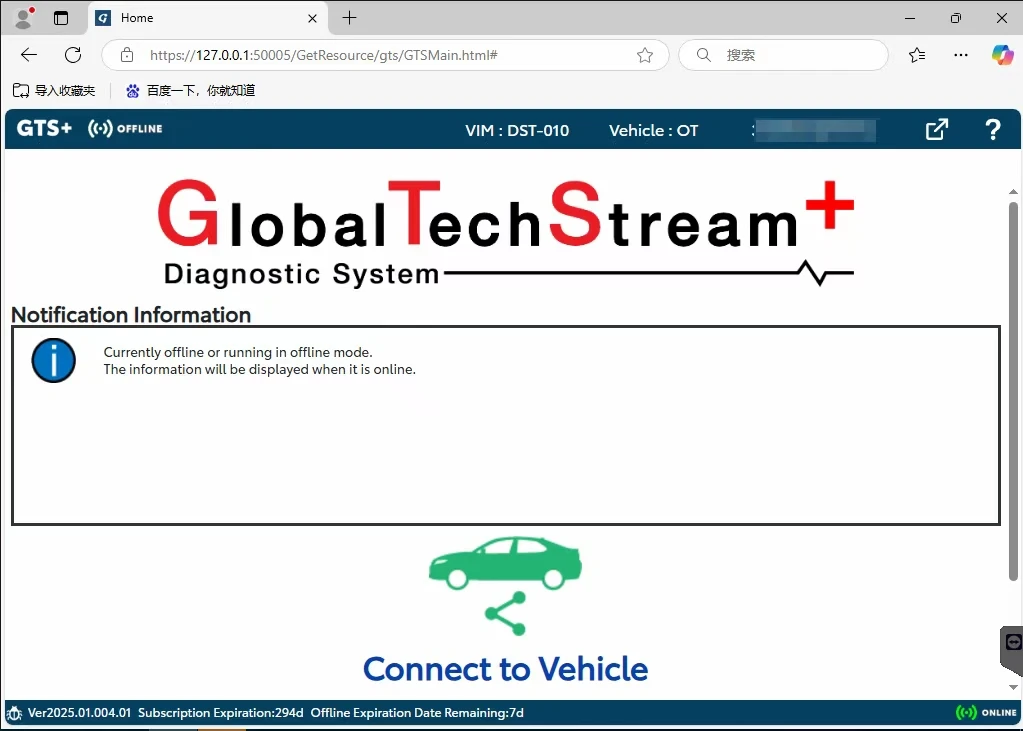Screen dimensions: 1023x731
Task: Click the GTS+ logo in header
Action: tap(44, 129)
